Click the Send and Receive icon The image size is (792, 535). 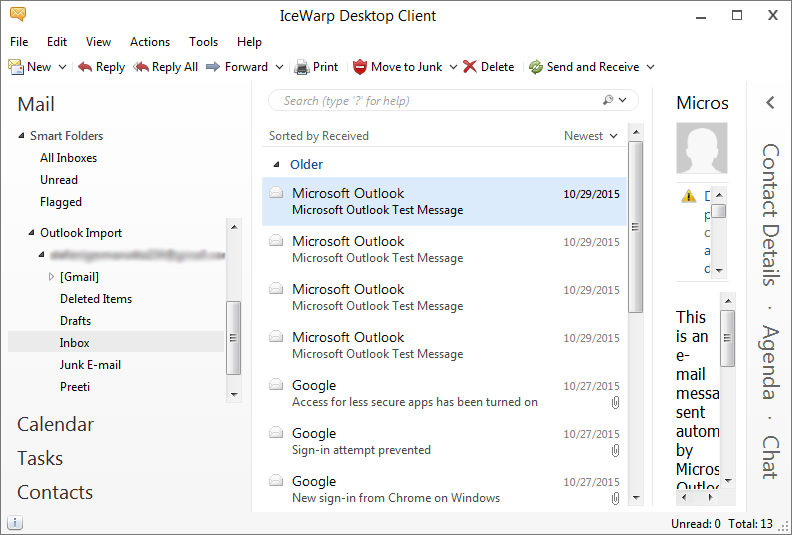pos(536,67)
